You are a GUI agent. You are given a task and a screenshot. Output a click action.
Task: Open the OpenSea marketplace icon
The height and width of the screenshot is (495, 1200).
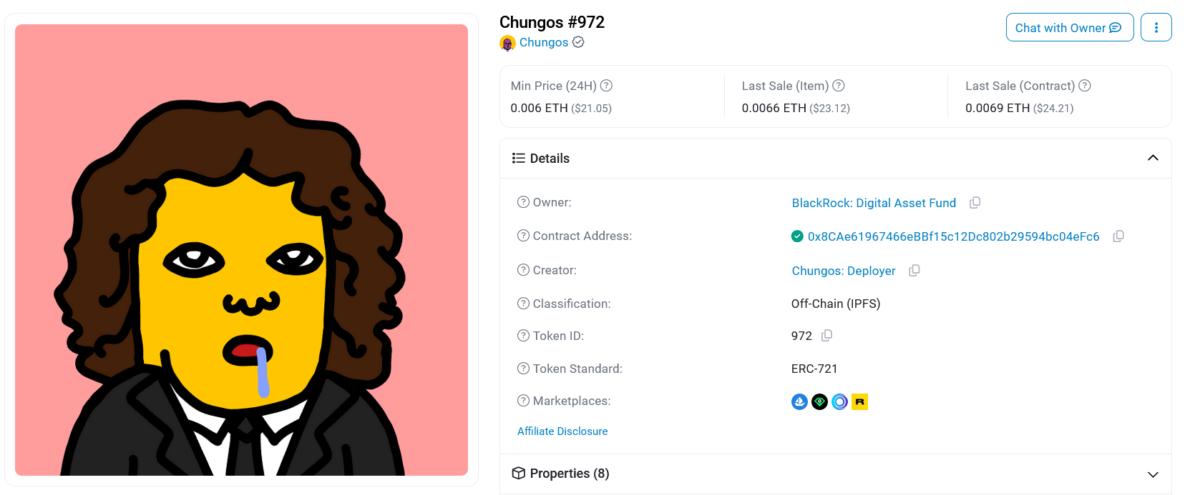[x=799, y=402]
